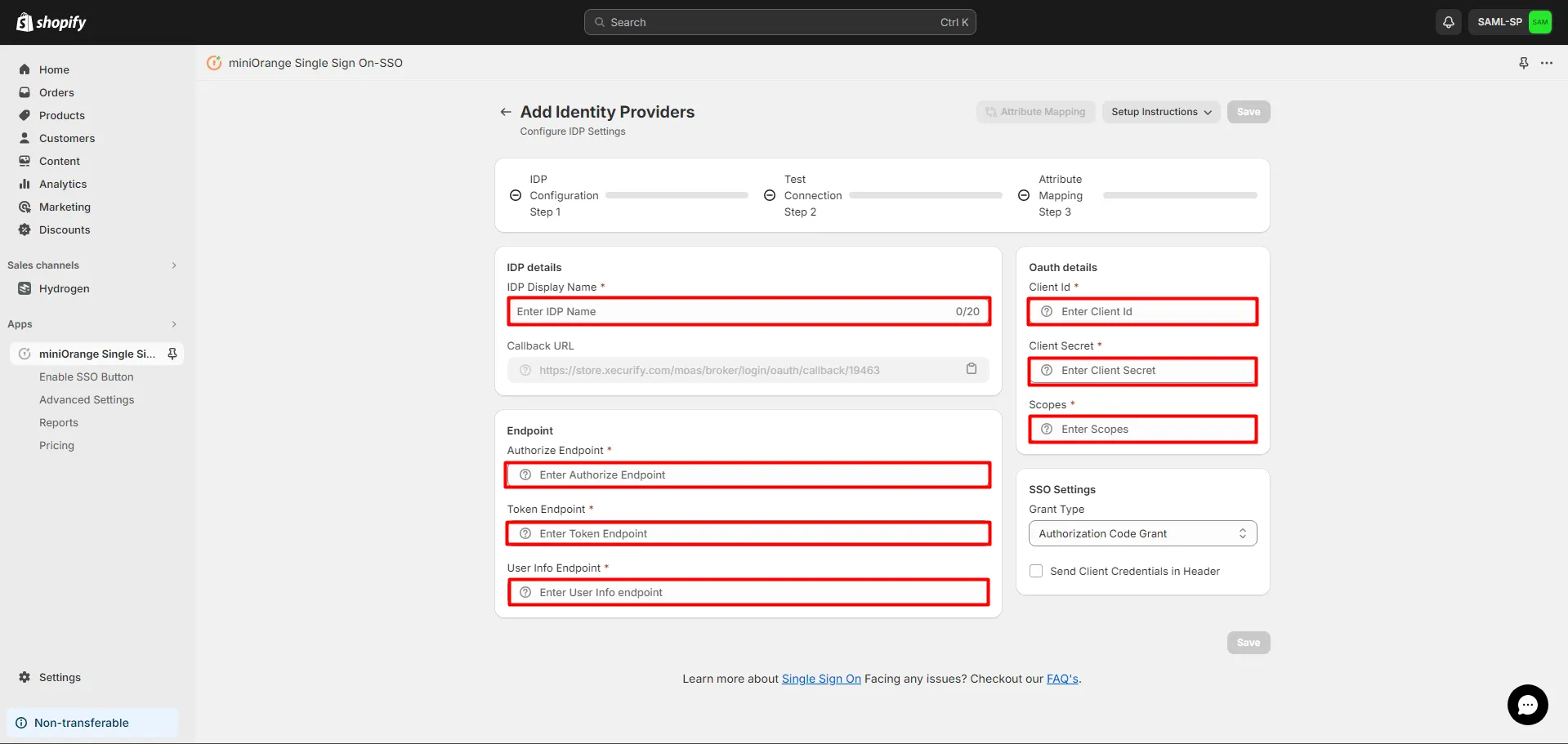Open Content section
The image size is (1568, 744).
(x=60, y=161)
